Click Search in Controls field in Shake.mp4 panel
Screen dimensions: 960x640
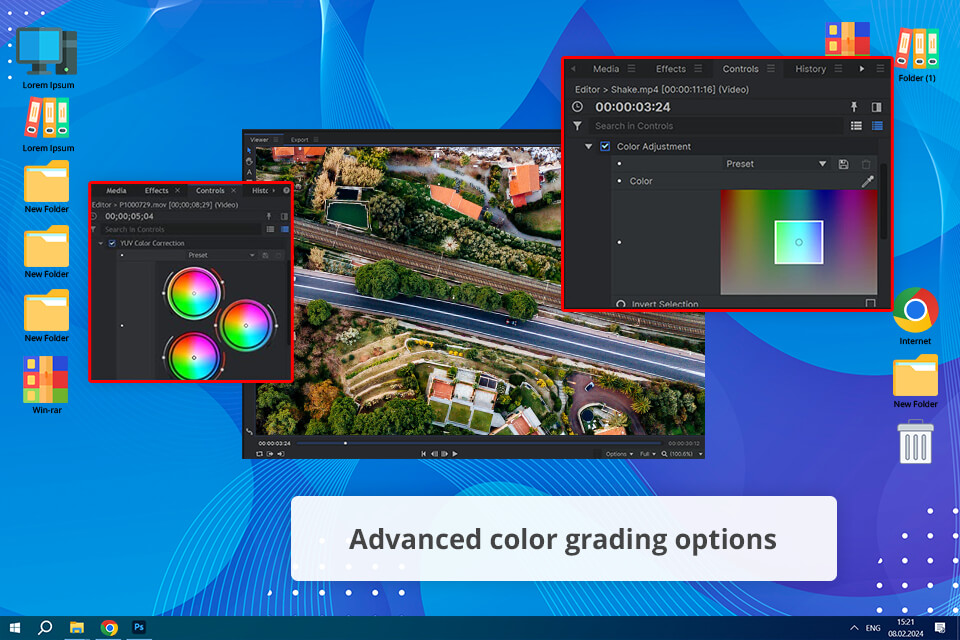coord(716,126)
